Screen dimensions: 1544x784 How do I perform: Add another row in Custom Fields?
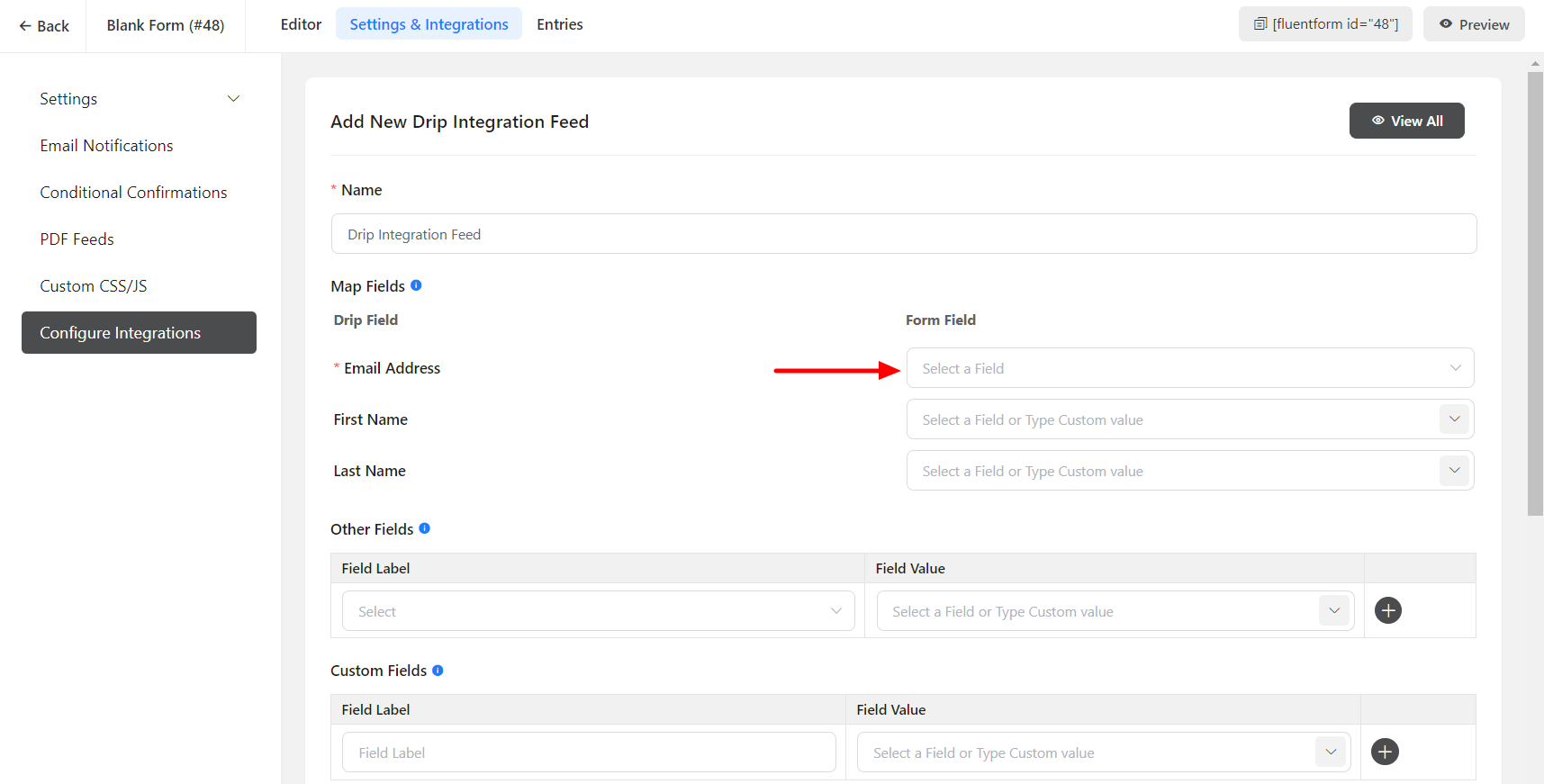pos(1385,752)
